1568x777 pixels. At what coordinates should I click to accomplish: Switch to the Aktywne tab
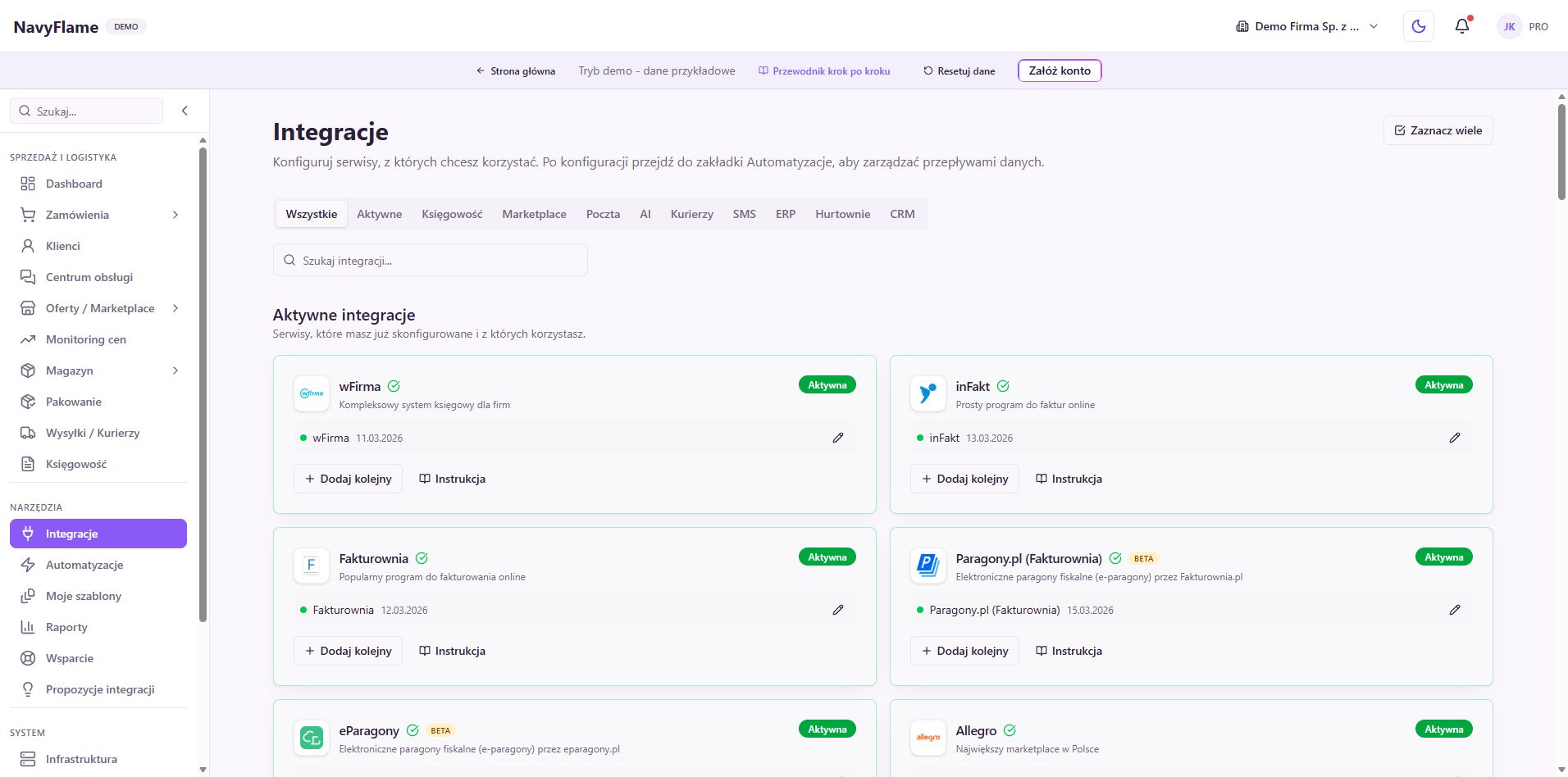coord(380,214)
